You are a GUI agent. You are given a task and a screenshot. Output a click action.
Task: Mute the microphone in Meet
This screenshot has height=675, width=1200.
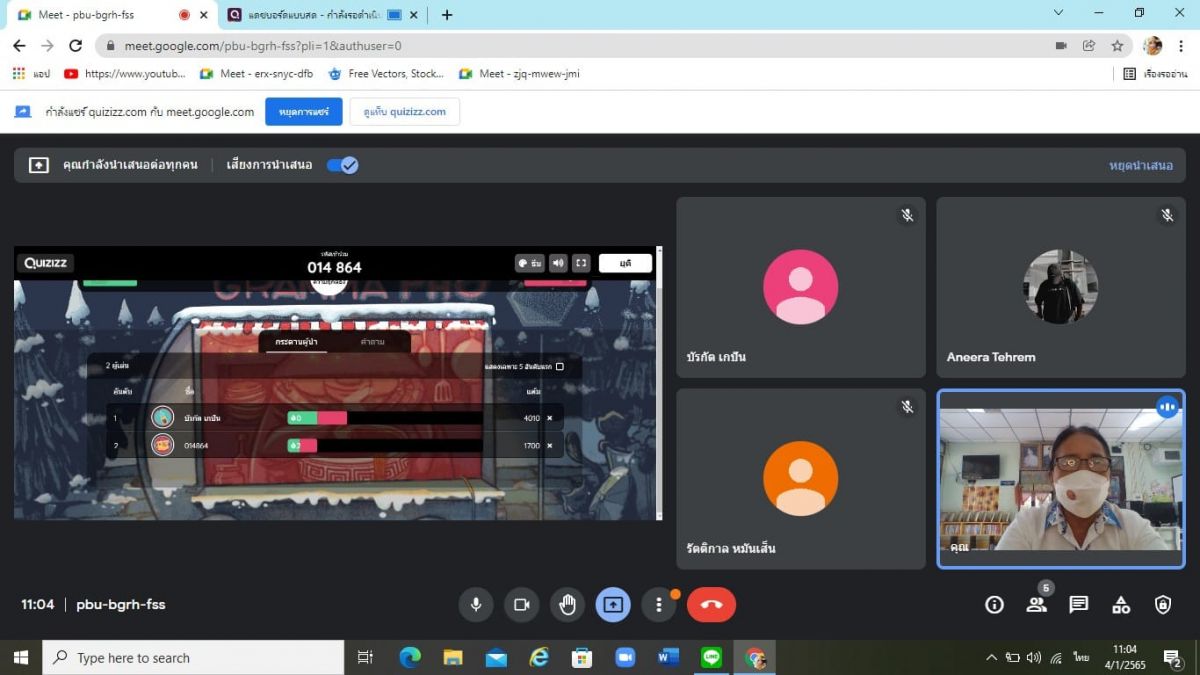point(476,605)
